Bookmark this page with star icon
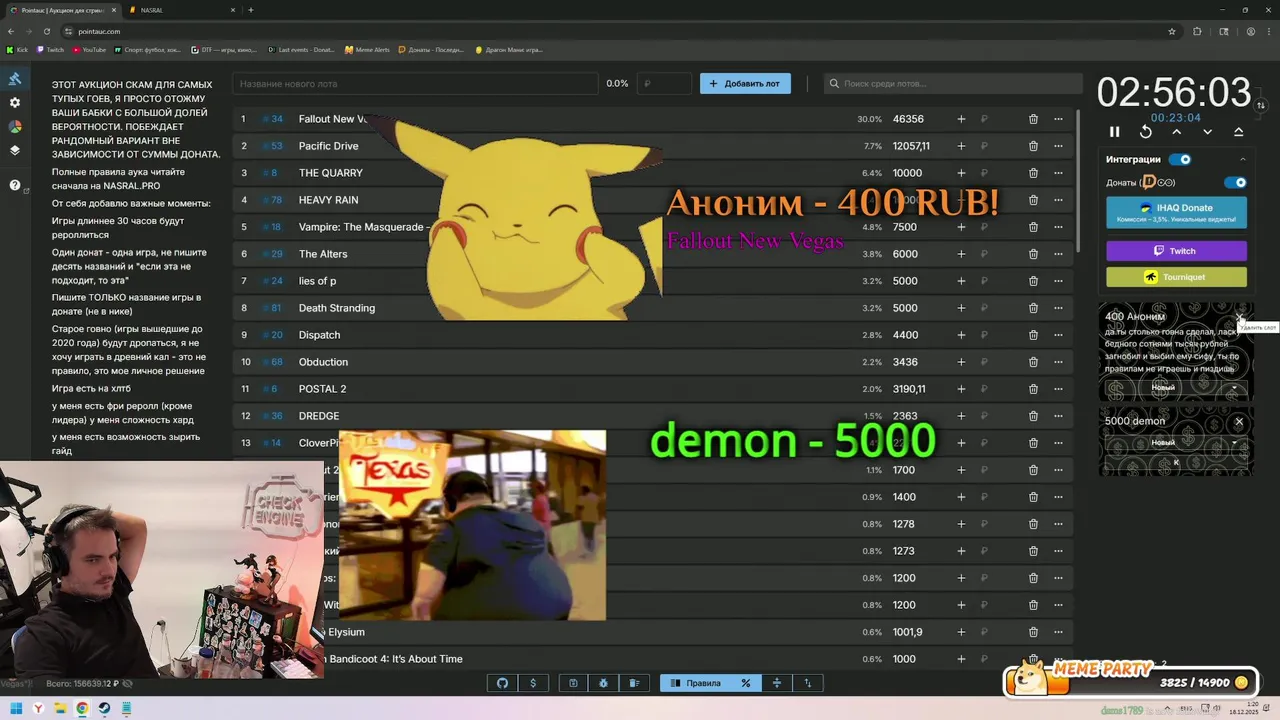1280x720 pixels. 1172,31
